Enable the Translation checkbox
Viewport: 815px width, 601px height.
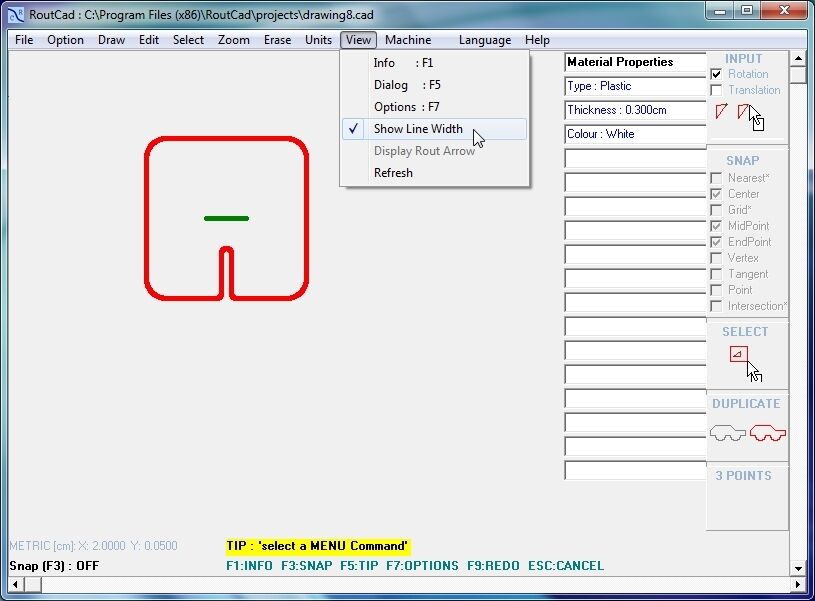coord(716,90)
